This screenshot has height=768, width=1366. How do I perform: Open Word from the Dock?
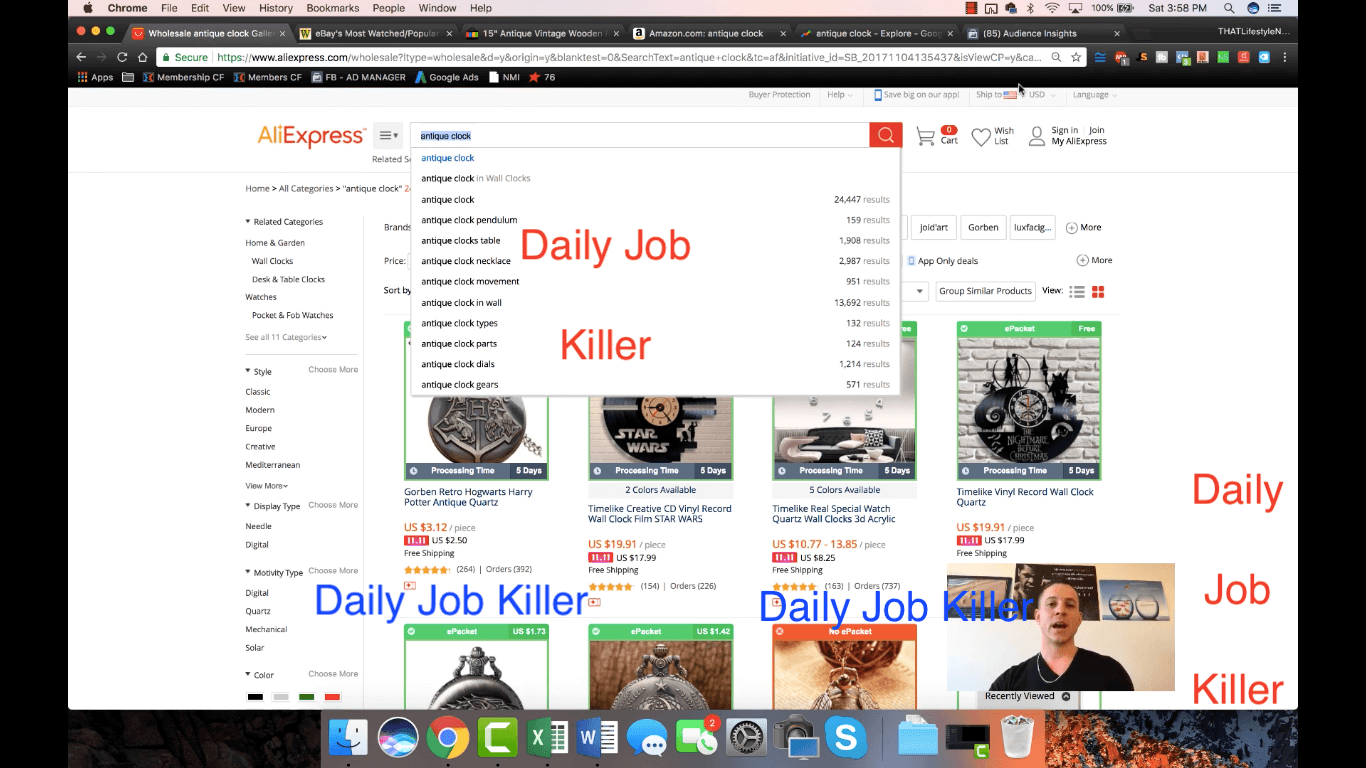[x=597, y=738]
